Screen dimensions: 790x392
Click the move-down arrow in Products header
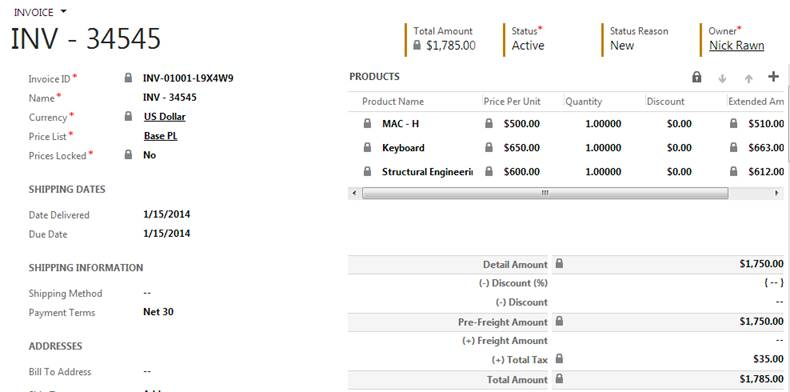click(x=722, y=78)
